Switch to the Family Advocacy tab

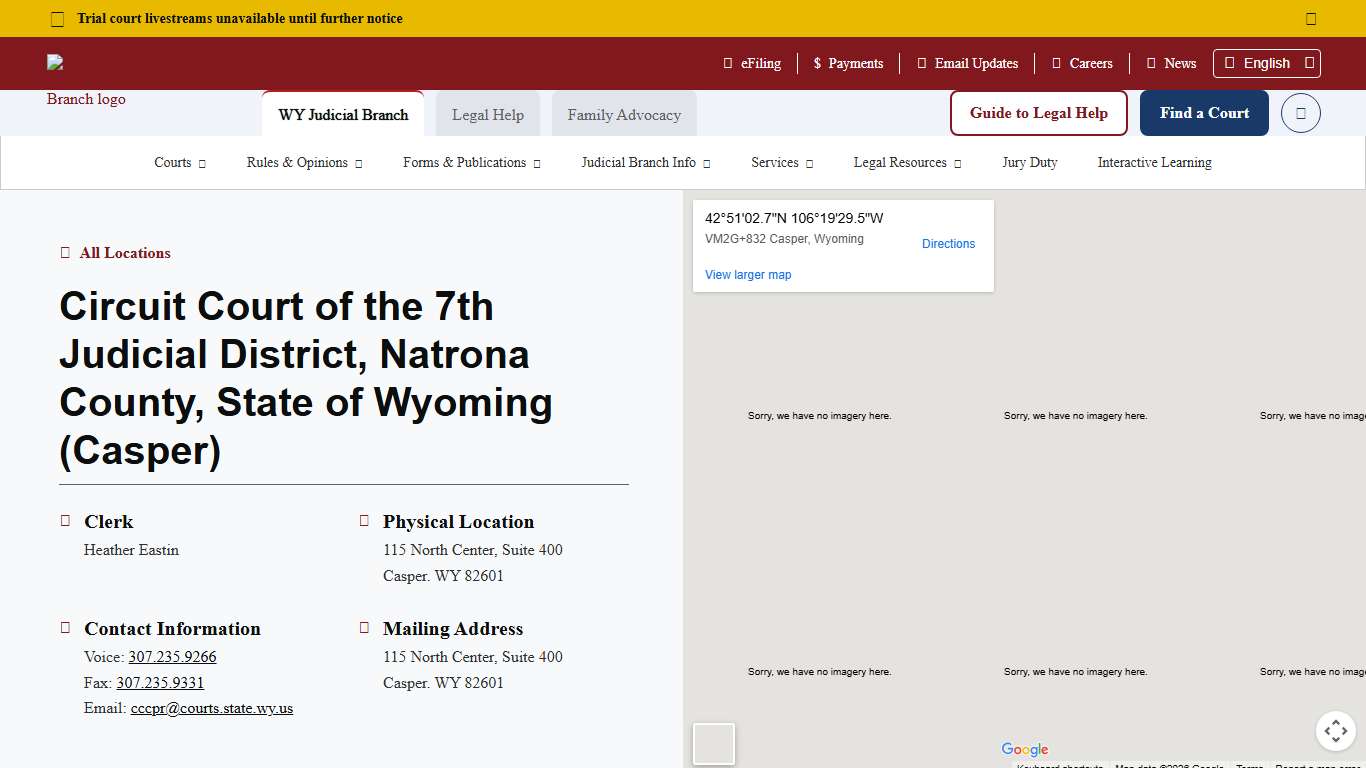pyautogui.click(x=623, y=114)
